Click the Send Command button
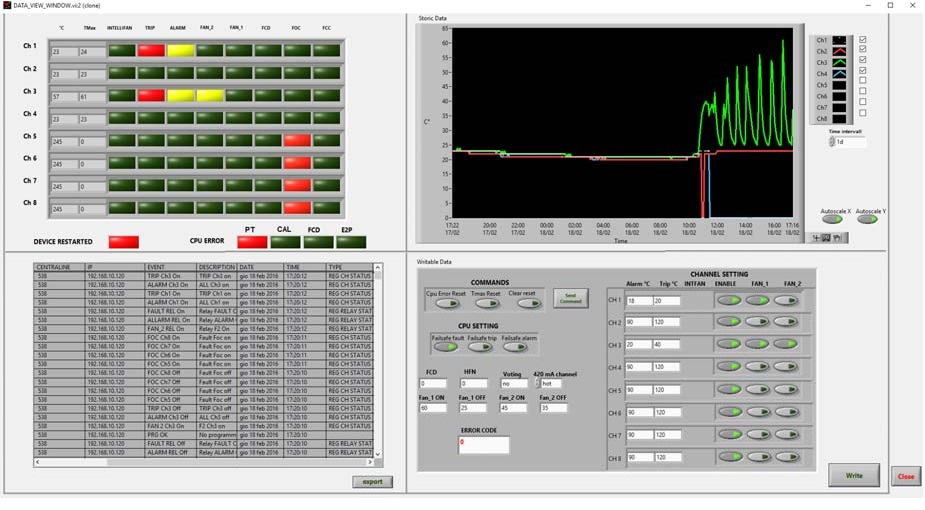Image resolution: width=925 pixels, height=510 pixels. [x=570, y=298]
